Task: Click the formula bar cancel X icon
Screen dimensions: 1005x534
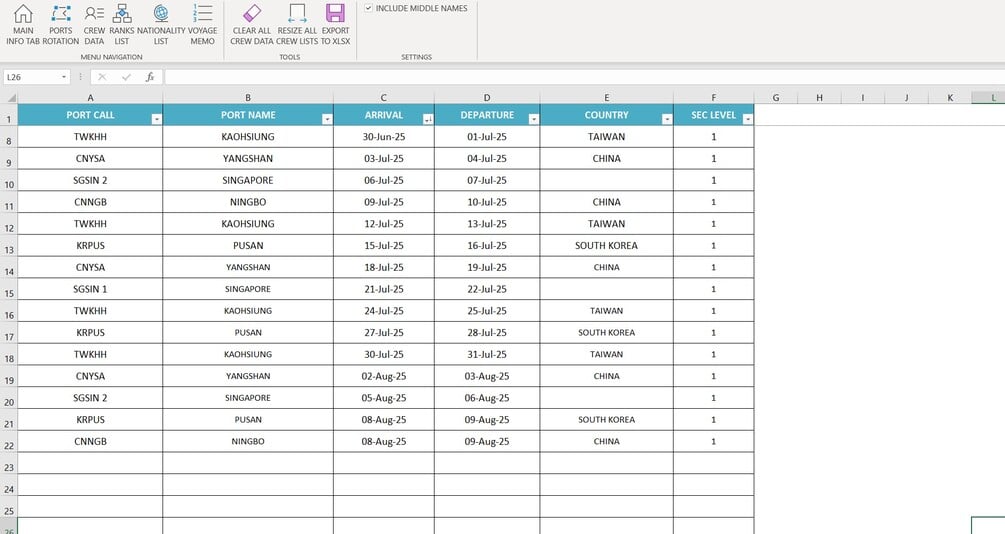Action: point(102,77)
